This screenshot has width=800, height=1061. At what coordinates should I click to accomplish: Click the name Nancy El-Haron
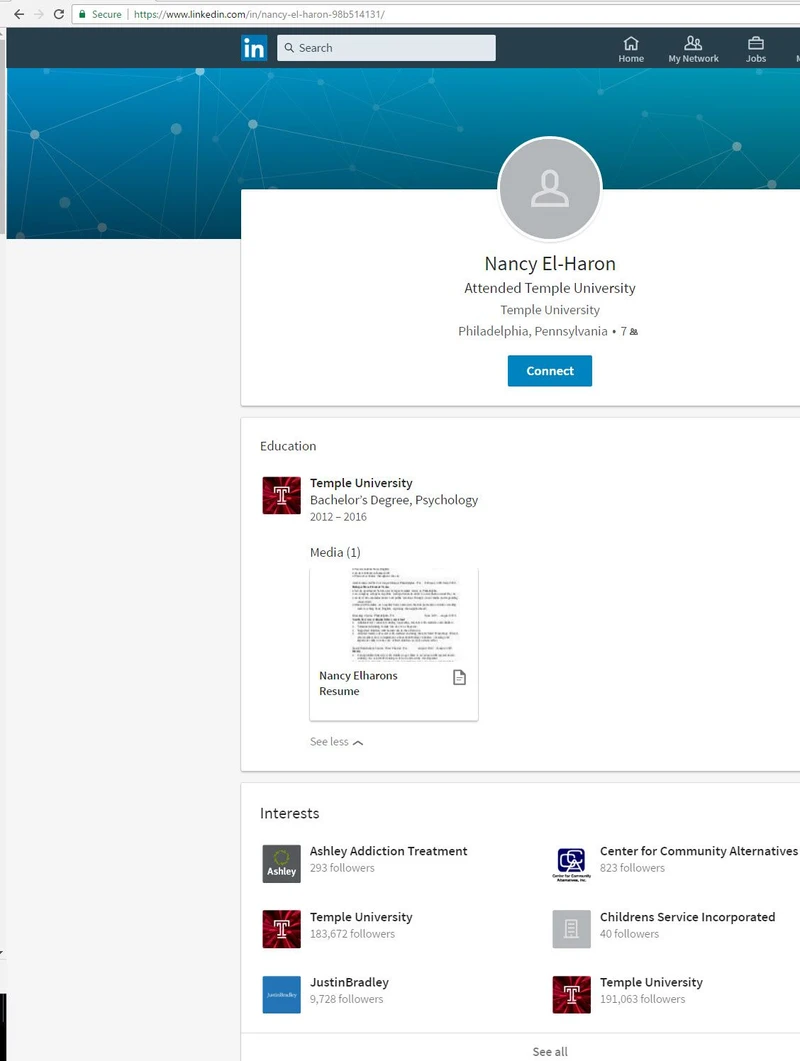[550, 264]
